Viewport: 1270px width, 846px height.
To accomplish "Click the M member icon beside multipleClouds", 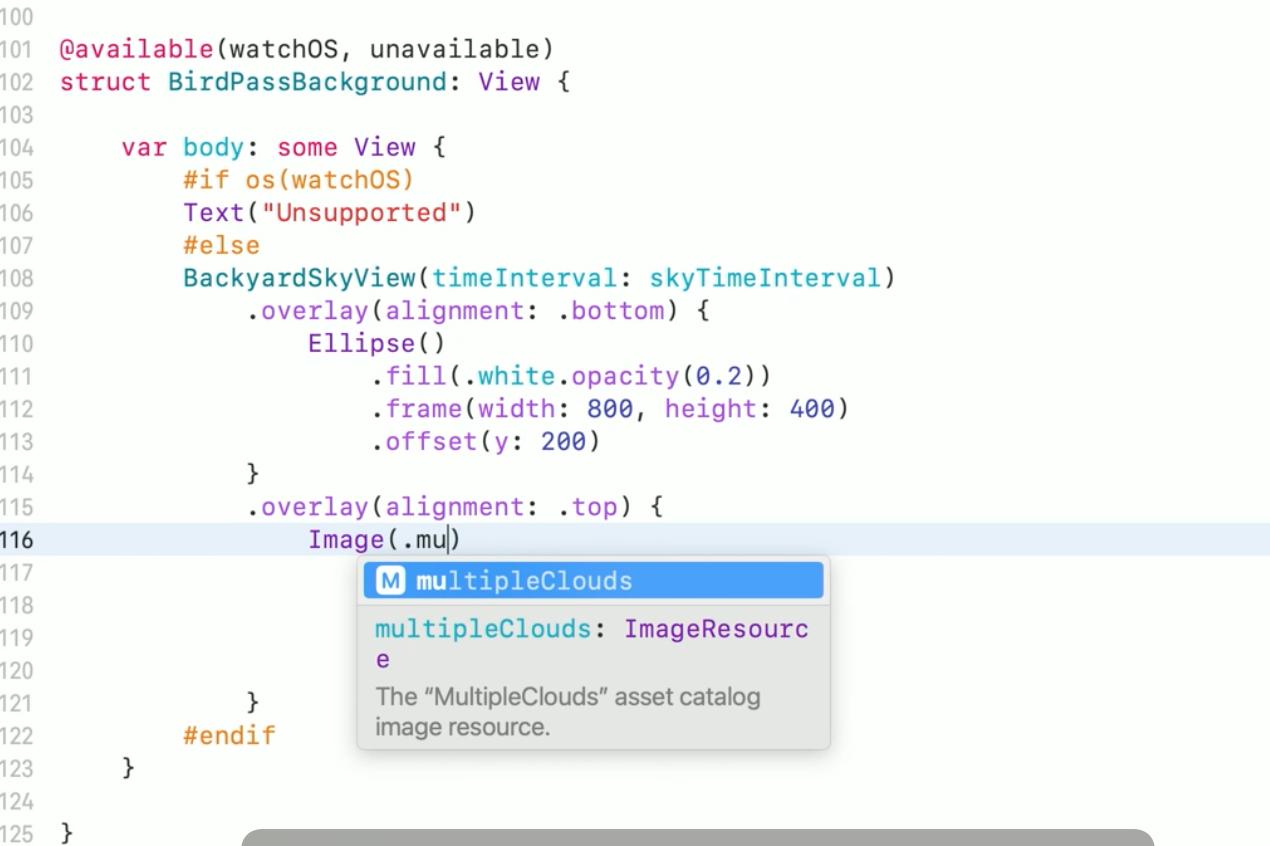I will (389, 580).
